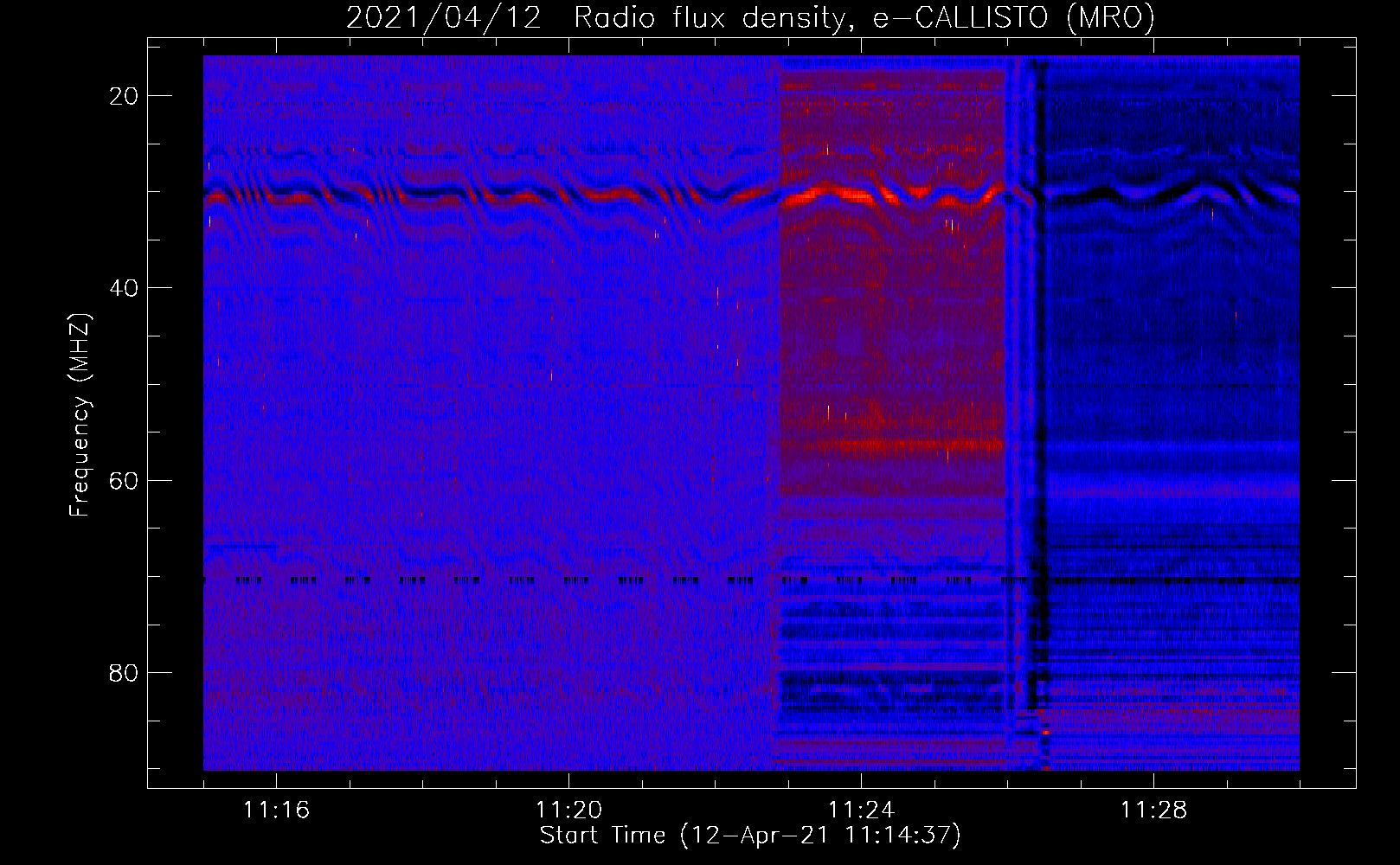Click the date "2021/04/12" in the title
1400x865 pixels.
[444, 17]
